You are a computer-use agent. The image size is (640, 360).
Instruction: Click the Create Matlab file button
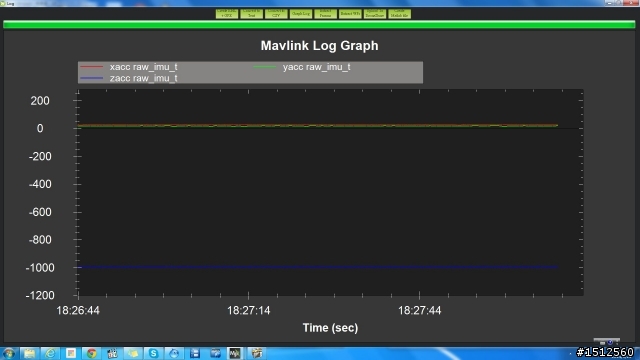tap(399, 14)
